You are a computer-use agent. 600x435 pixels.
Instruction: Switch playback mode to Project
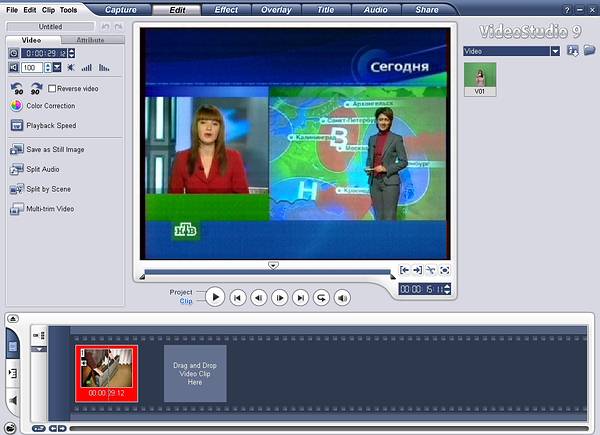[x=181, y=292]
